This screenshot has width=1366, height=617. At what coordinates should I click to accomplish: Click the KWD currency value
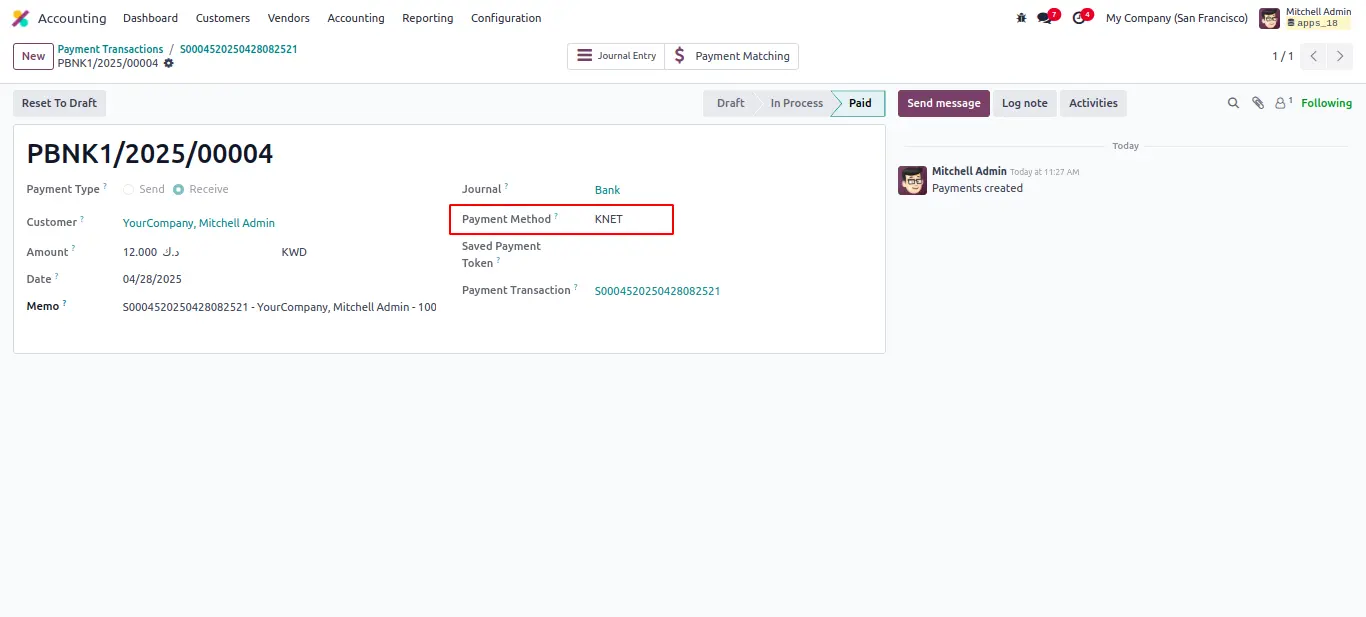tap(294, 252)
